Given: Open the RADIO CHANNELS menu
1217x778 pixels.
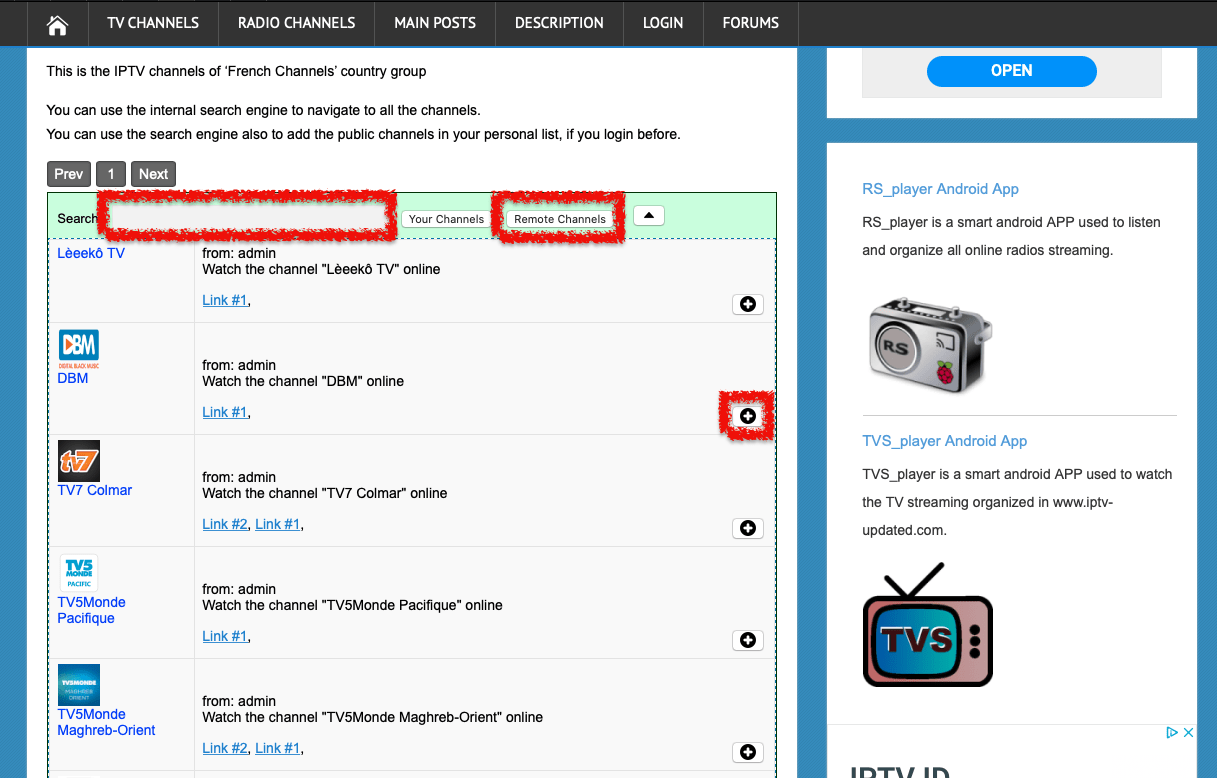Looking at the screenshot, I should [295, 23].
